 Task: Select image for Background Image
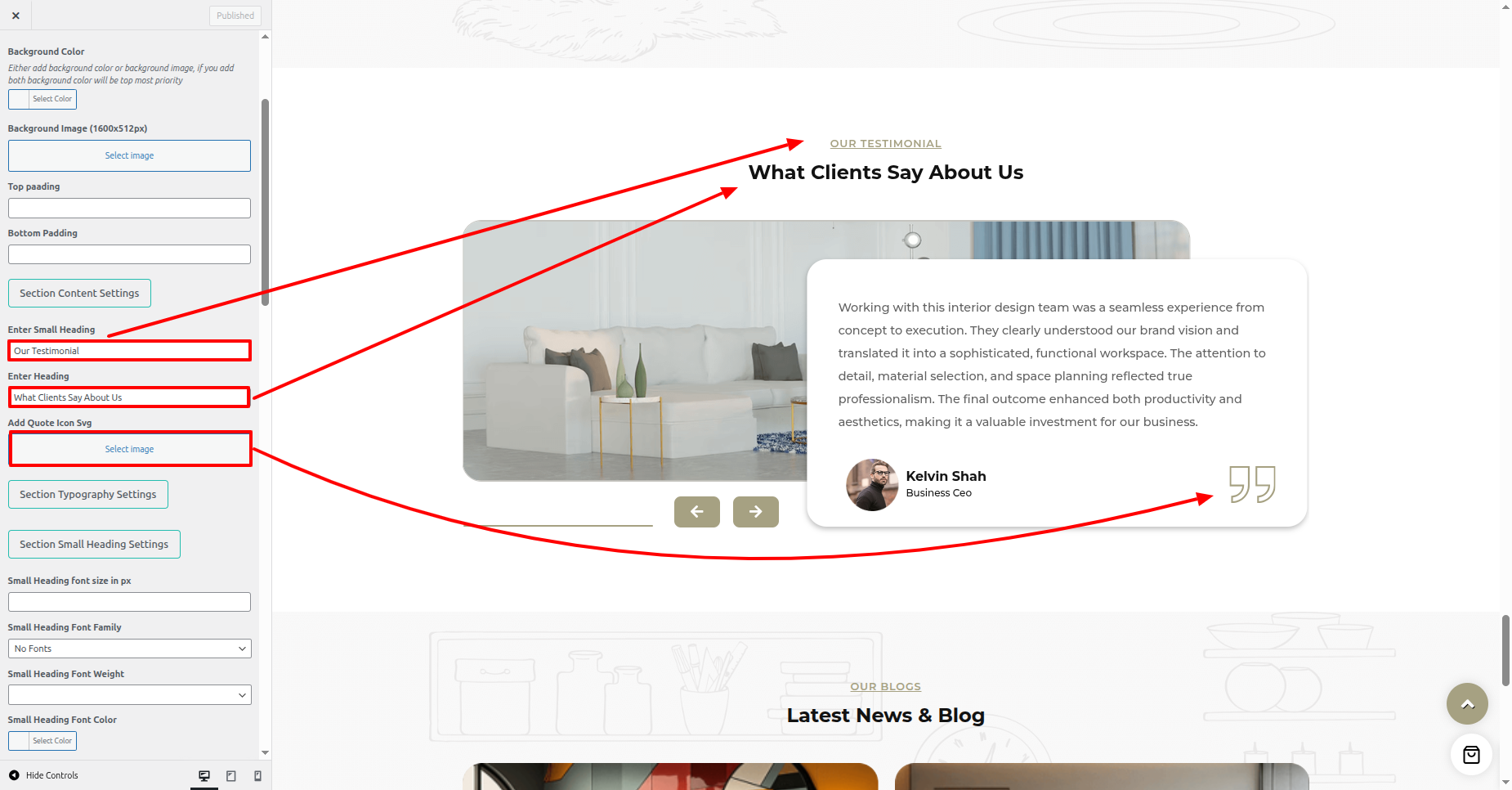pos(129,155)
